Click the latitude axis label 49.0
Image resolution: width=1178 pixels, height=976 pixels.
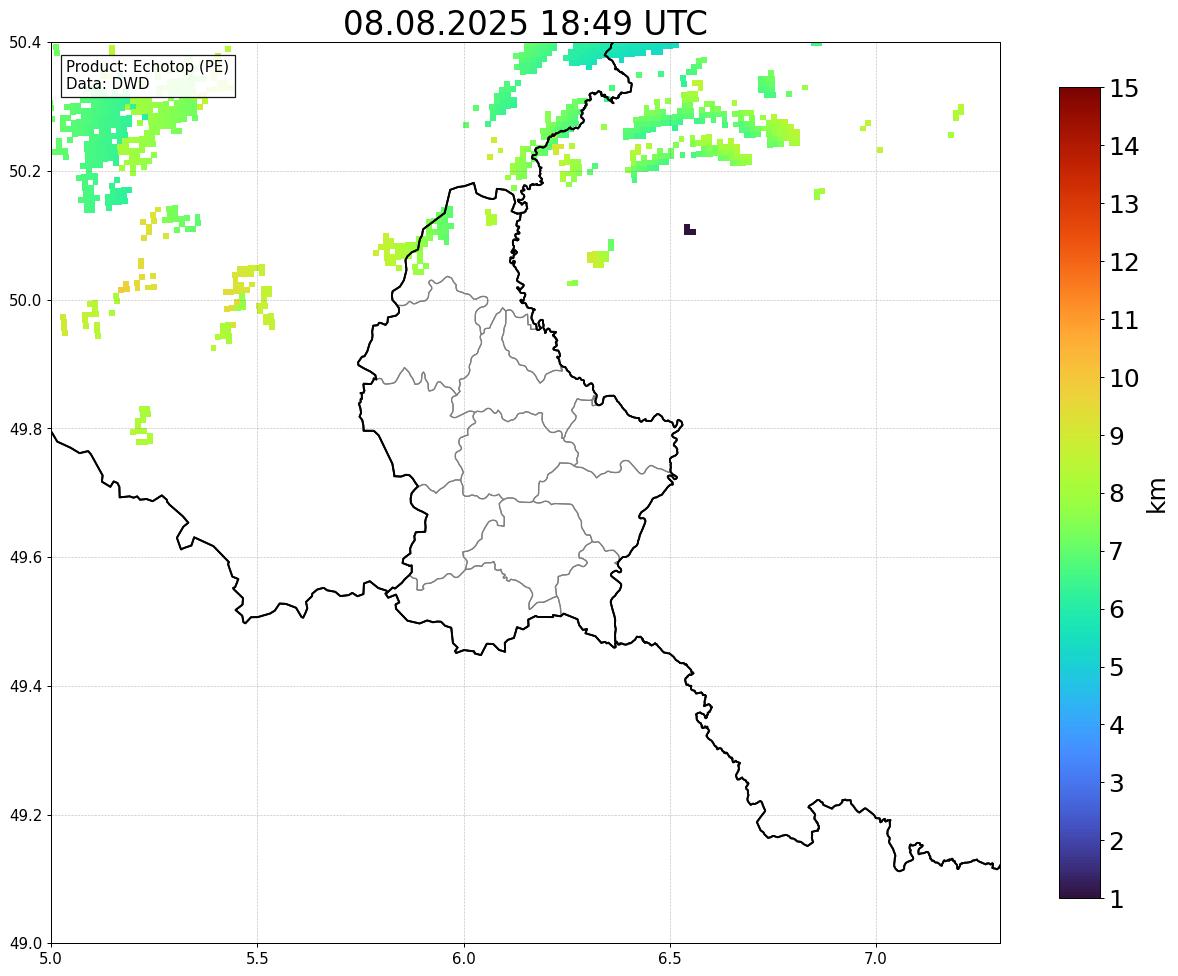pos(24,944)
